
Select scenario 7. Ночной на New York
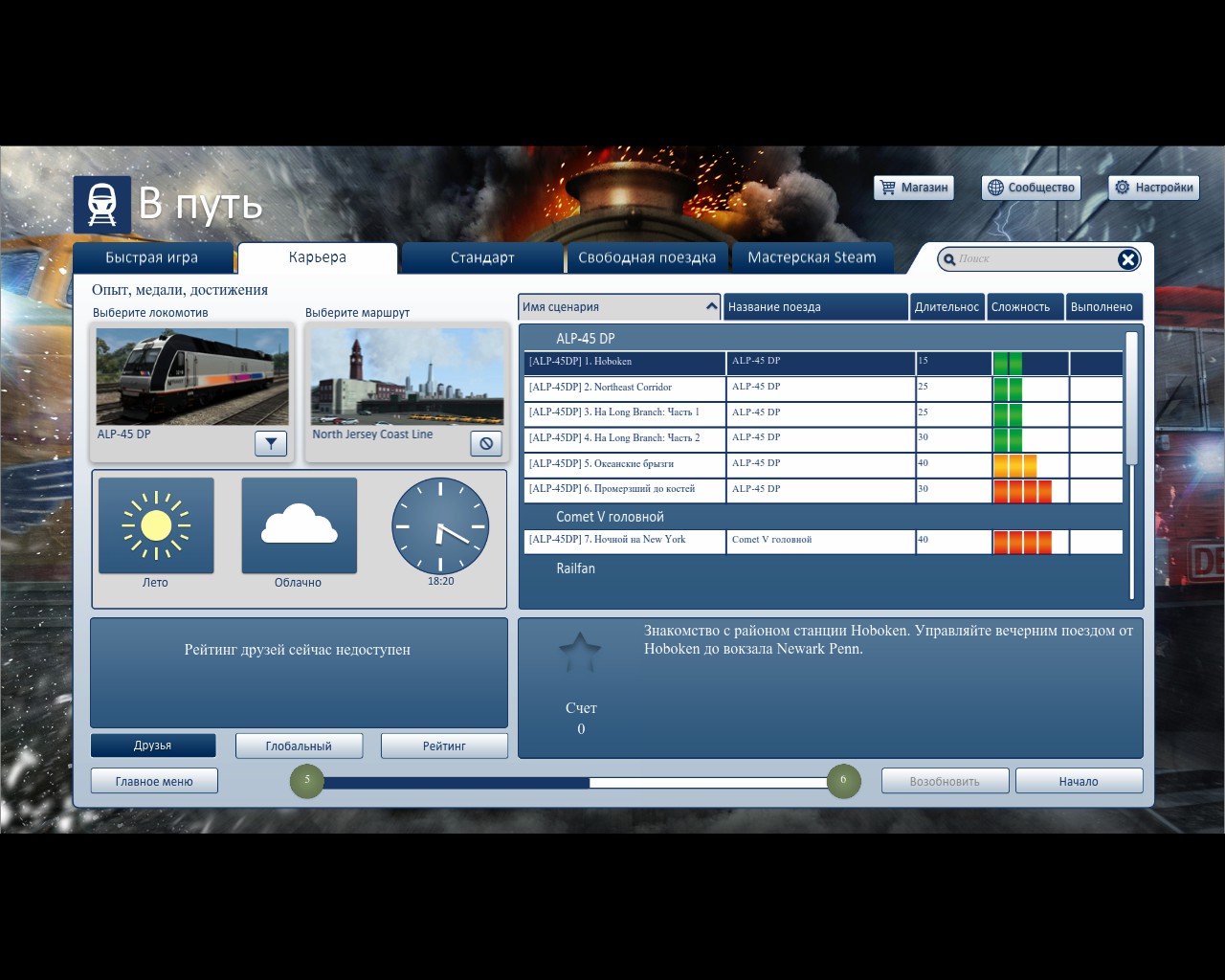coord(823,541)
